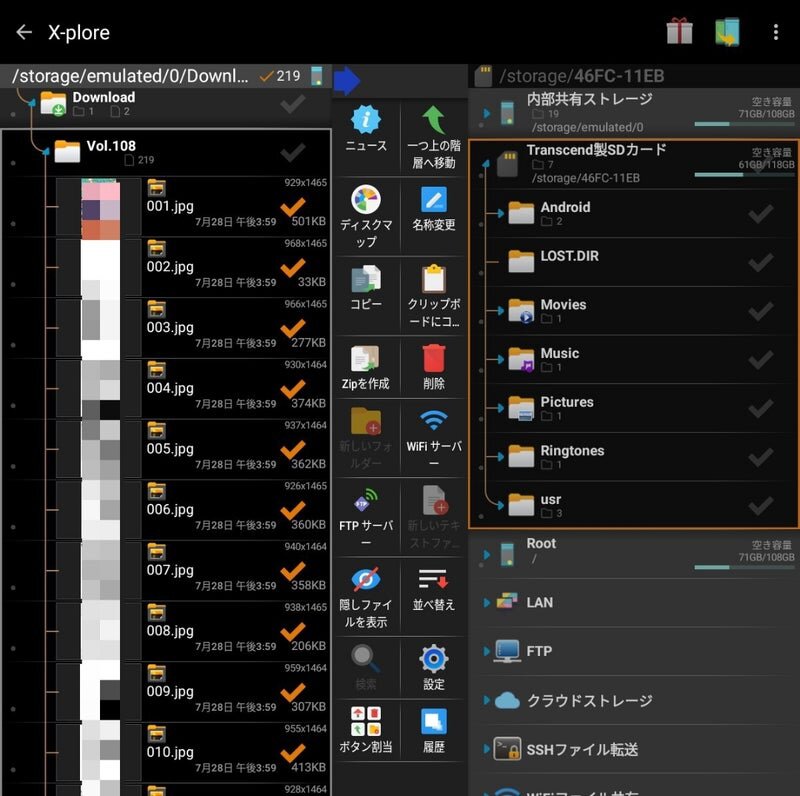Click the 新しいフォルダー new folder icon
Screen dimensions: 800x796
click(366, 421)
